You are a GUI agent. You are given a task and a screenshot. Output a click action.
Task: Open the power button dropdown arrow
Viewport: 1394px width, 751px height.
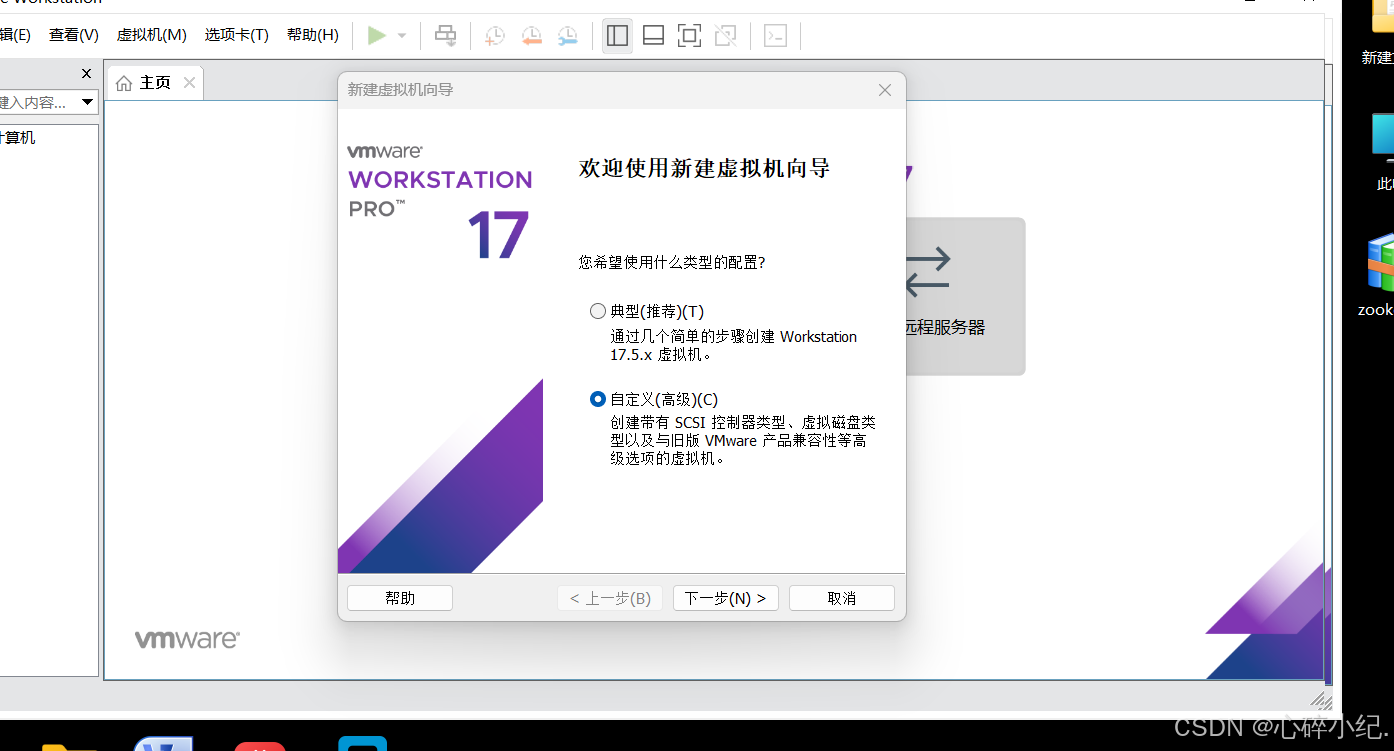pyautogui.click(x=401, y=35)
